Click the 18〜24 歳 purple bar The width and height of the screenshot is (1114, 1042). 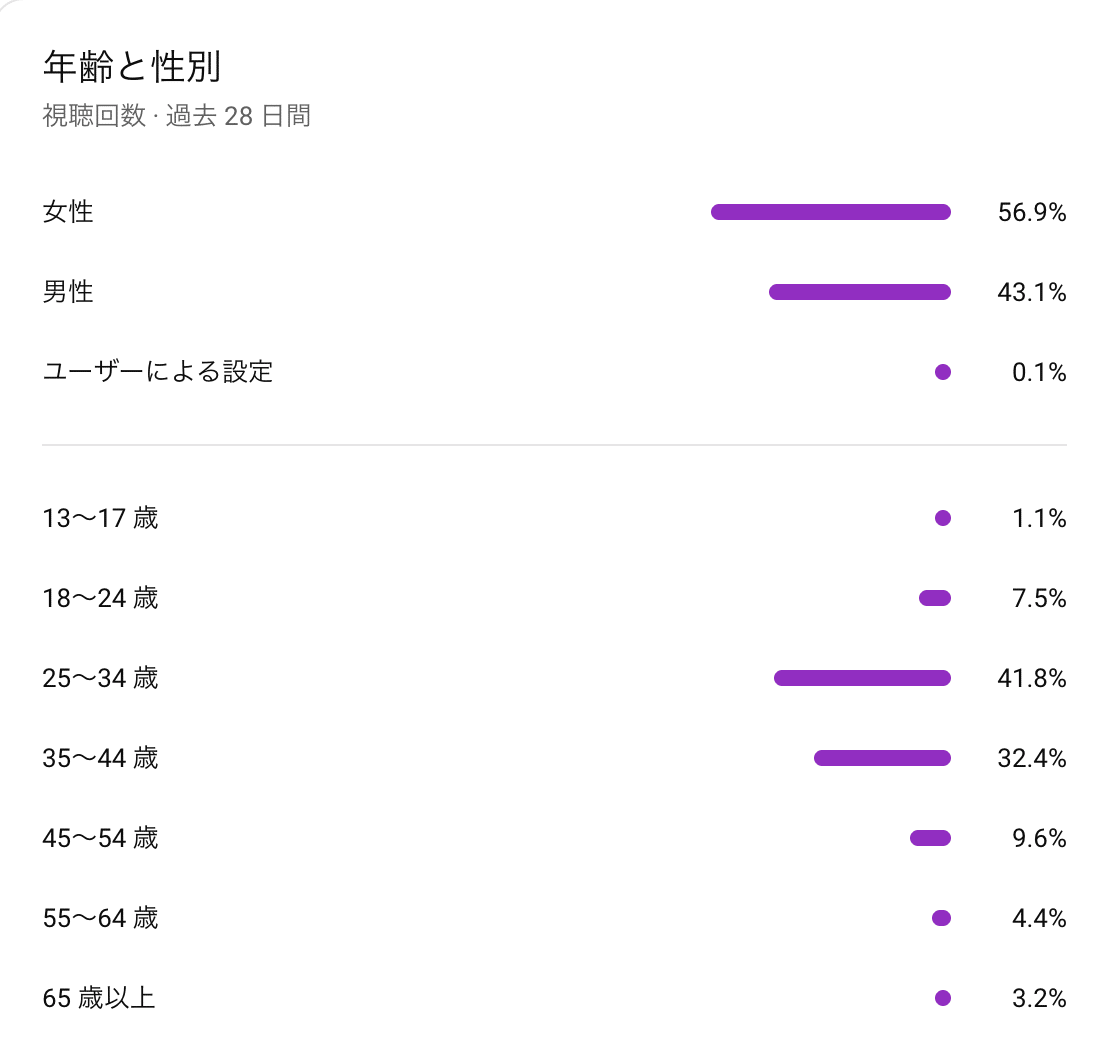(934, 598)
